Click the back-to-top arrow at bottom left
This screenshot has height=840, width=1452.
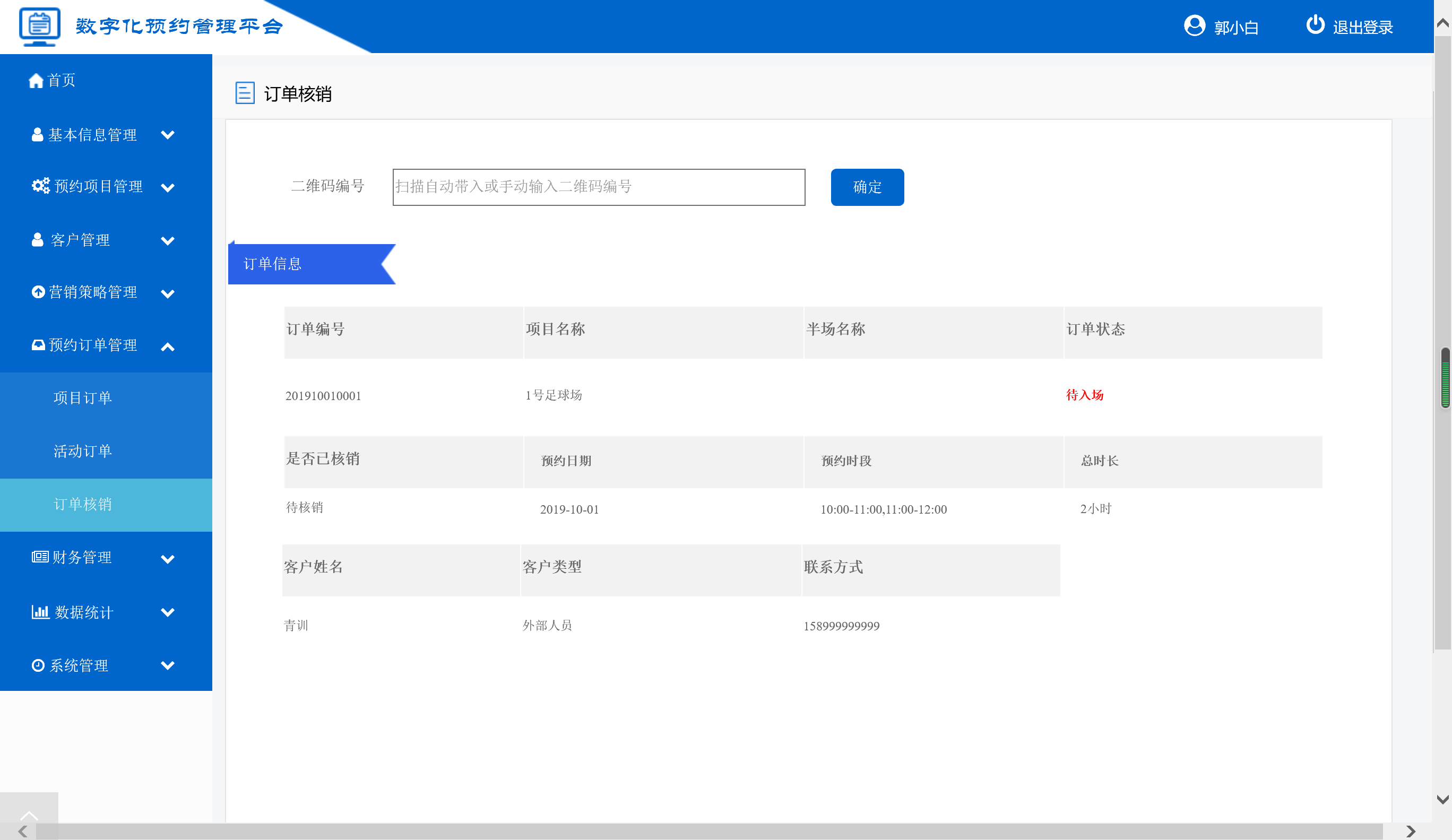[29, 815]
